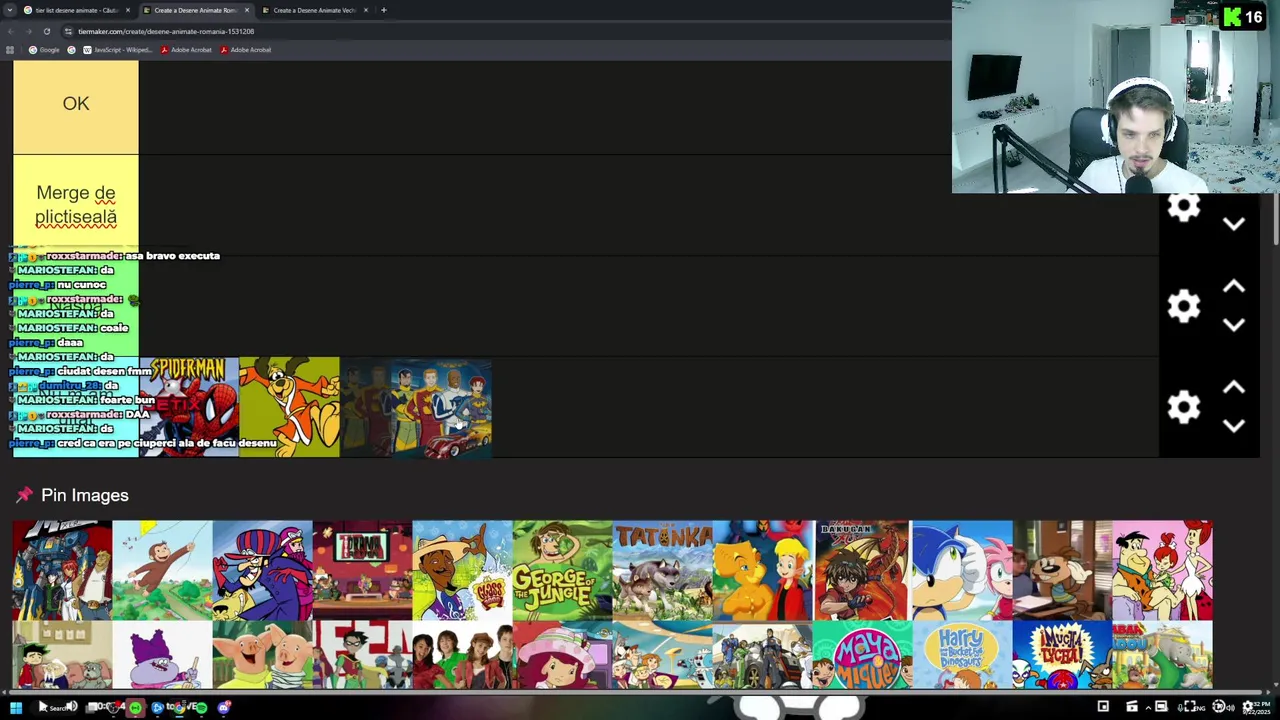The image size is (1280, 720).
Task: Pick the cowboy hat character image
Action: pos(462,570)
